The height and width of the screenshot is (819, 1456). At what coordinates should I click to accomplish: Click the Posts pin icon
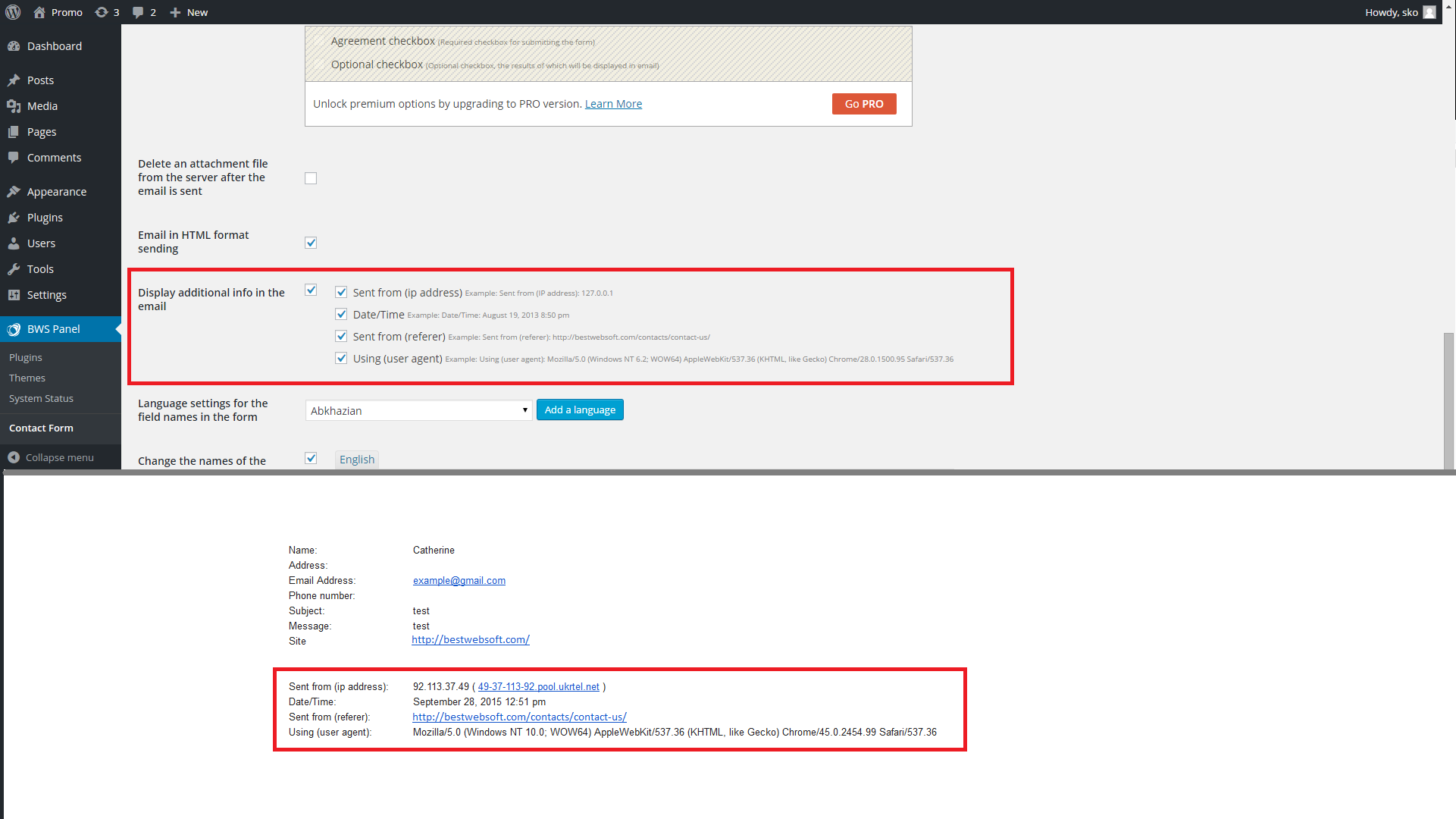14,80
